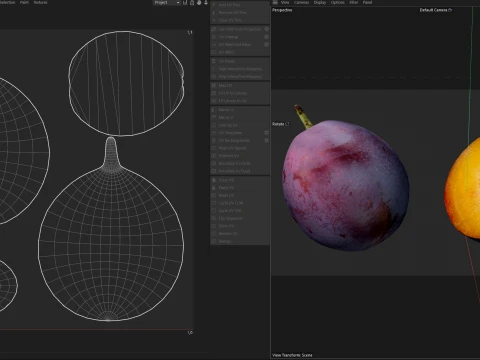Open UV Rectangularize settings gear
This screenshot has height=360, width=480.
click(x=267, y=141)
